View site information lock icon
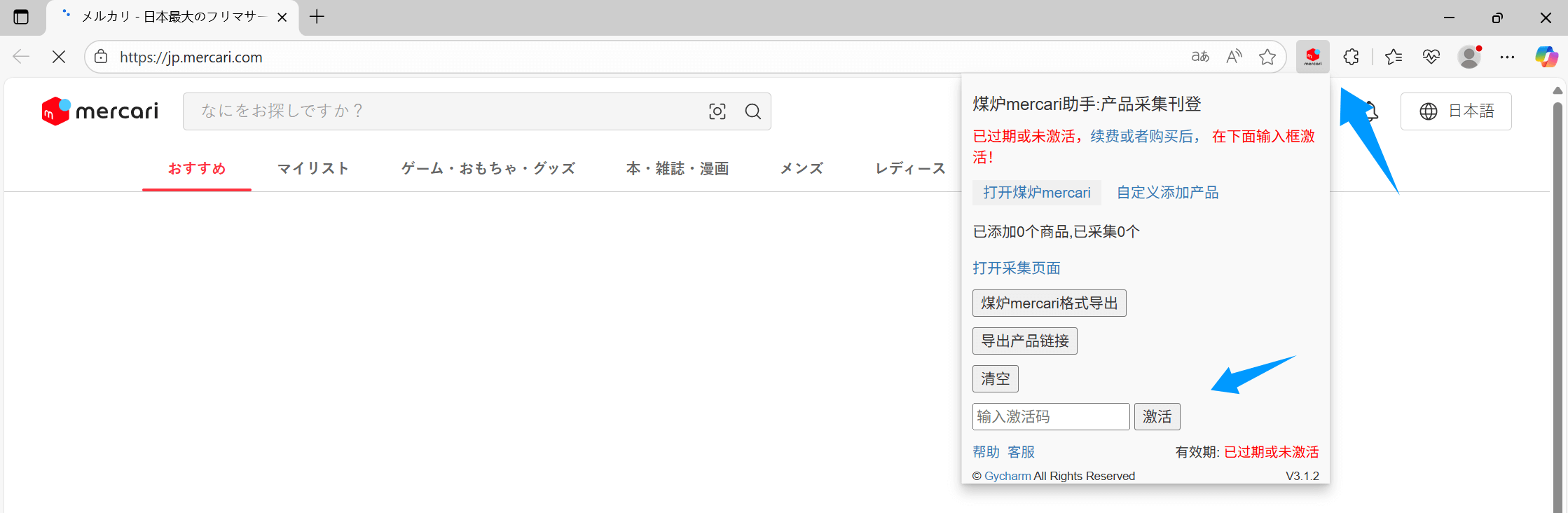The width and height of the screenshot is (1568, 513). tap(101, 57)
